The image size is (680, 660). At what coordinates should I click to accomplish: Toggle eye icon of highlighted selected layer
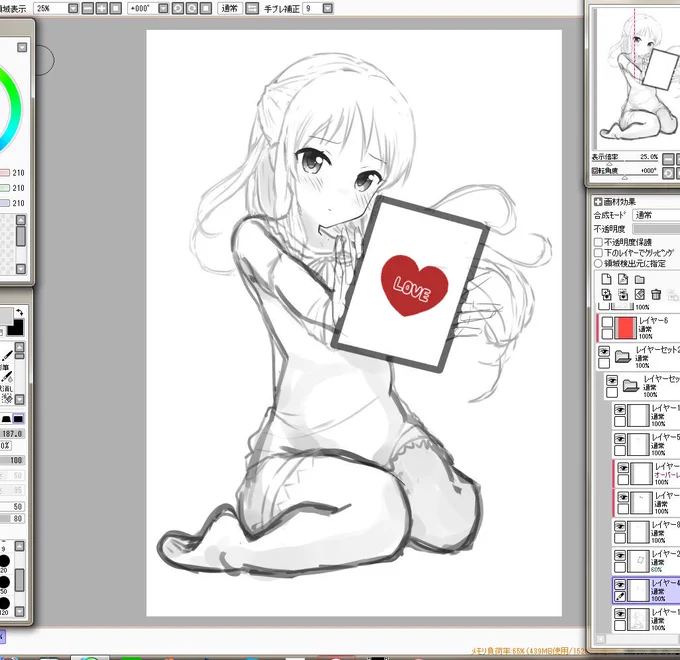[620, 585]
